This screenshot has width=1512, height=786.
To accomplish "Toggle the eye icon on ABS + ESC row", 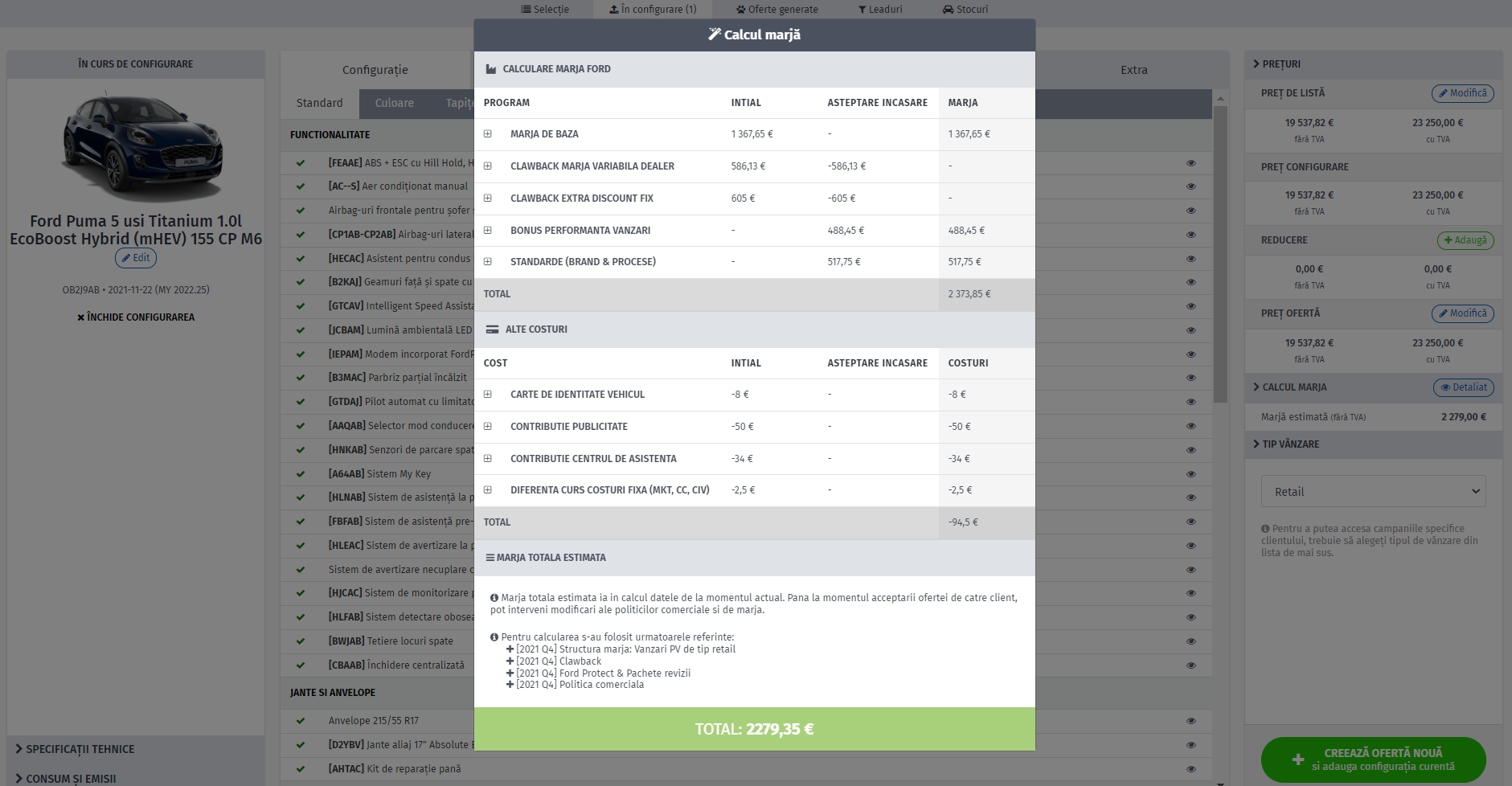I will (x=1191, y=163).
